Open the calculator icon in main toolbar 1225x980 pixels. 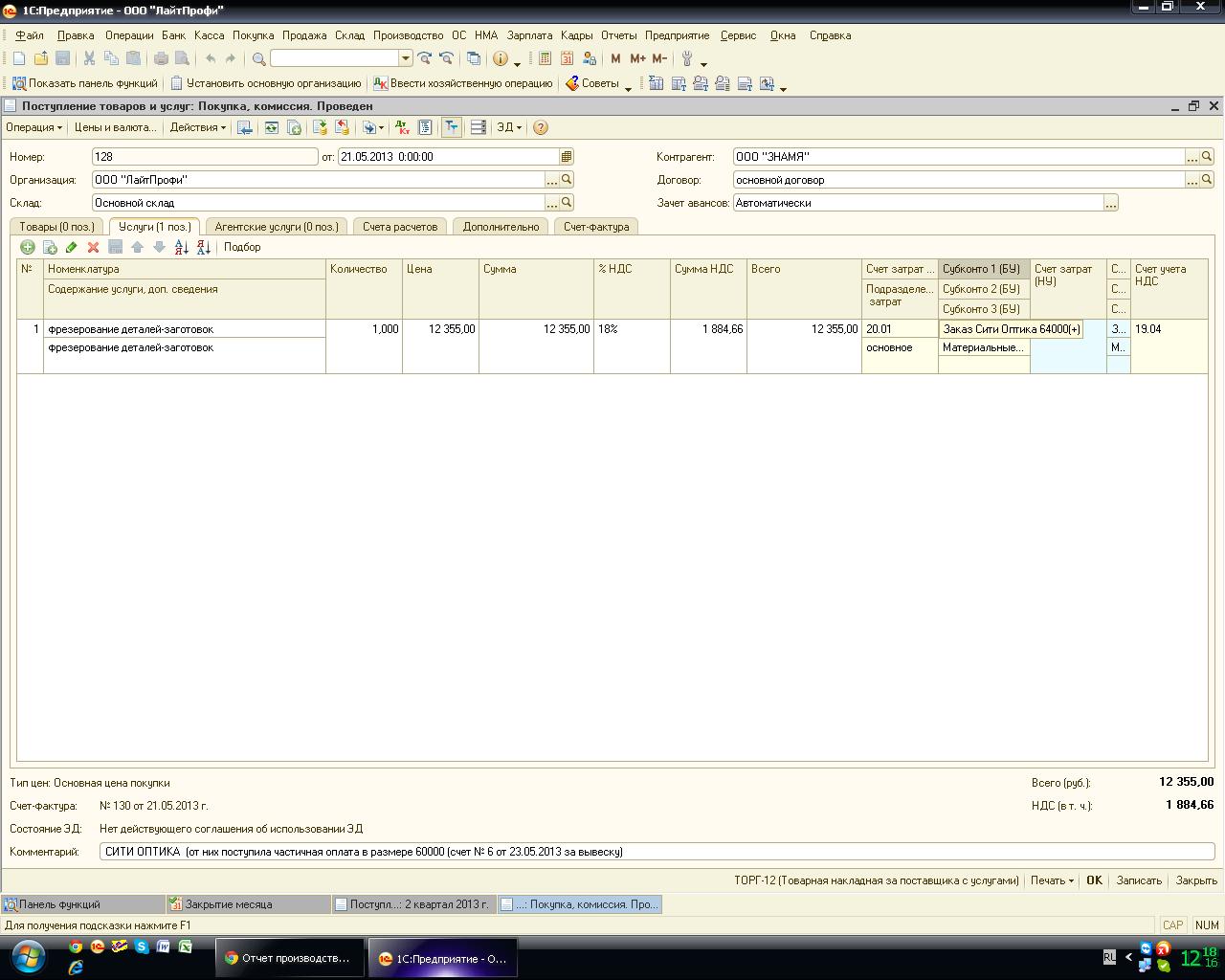[545, 58]
